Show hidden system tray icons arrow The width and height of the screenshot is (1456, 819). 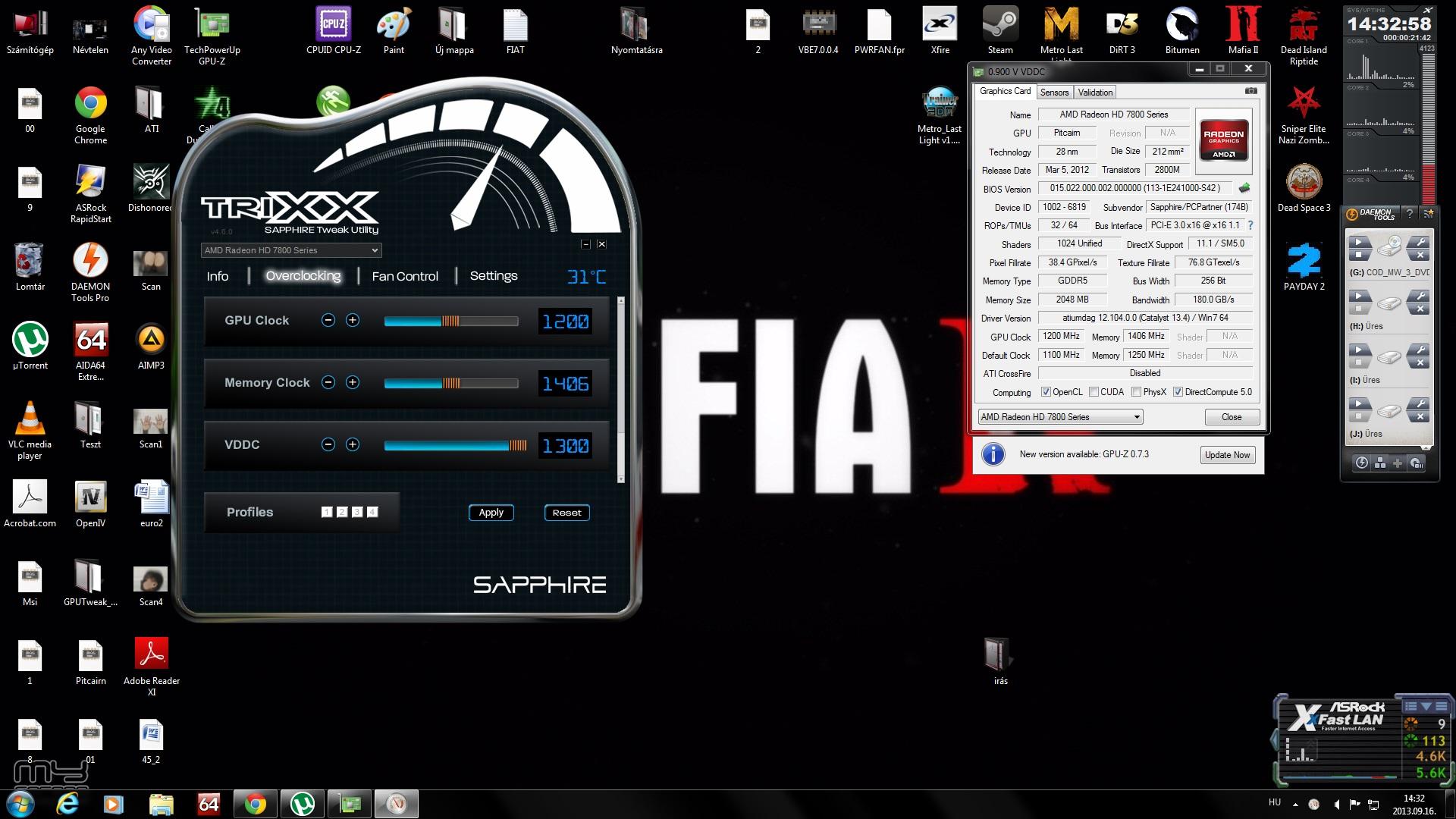click(x=1295, y=804)
